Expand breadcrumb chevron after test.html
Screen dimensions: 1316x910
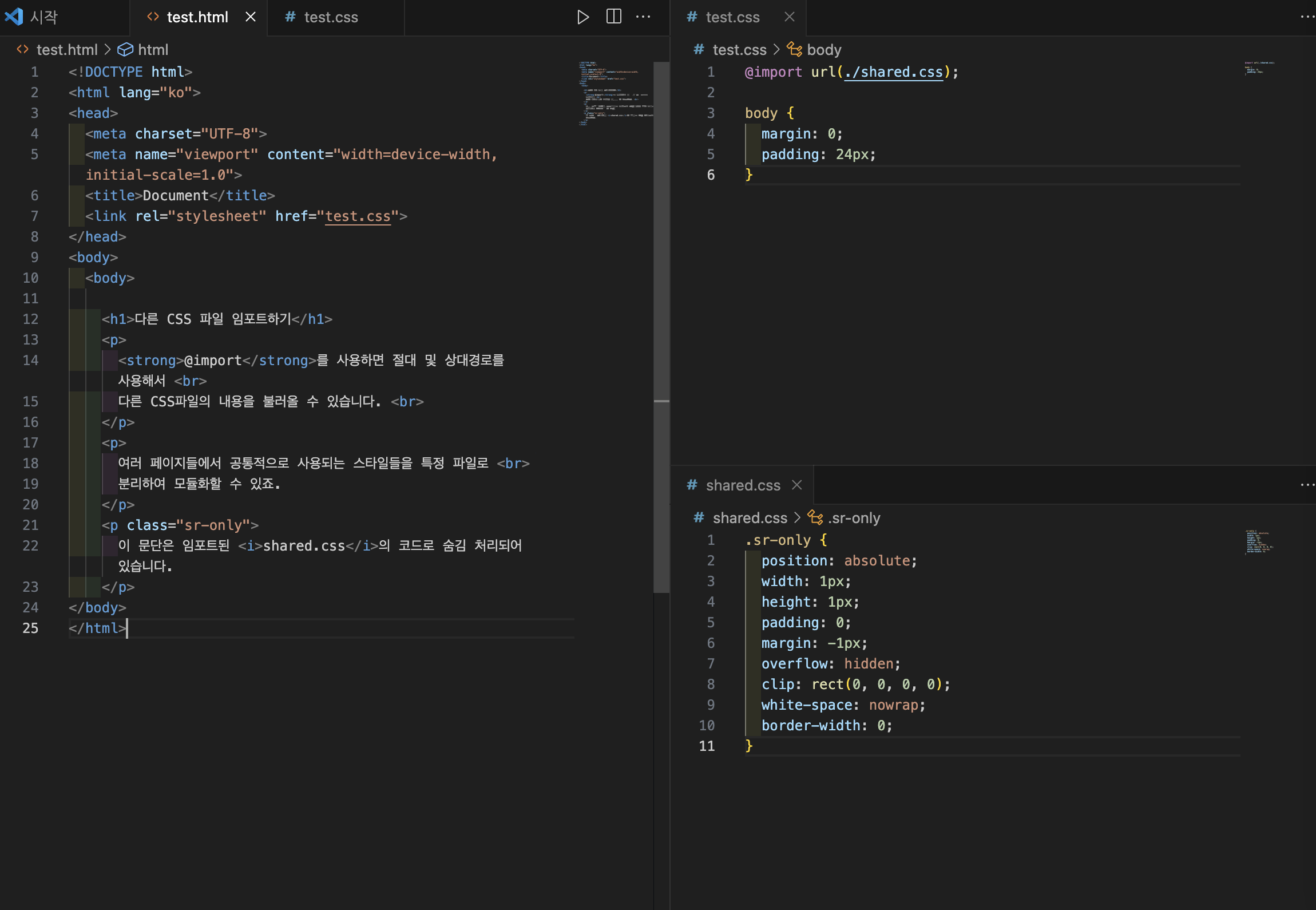point(108,50)
